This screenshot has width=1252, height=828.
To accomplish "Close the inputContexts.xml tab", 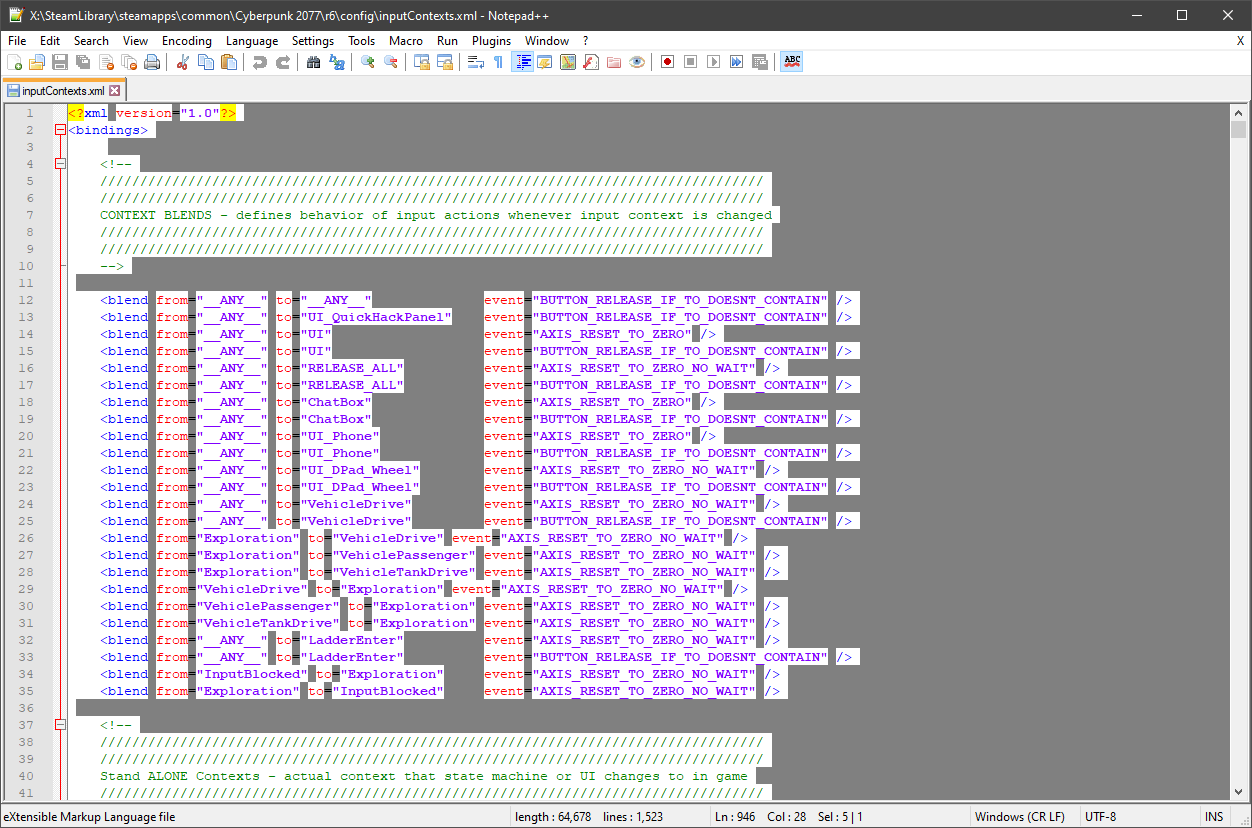I will tap(115, 91).
